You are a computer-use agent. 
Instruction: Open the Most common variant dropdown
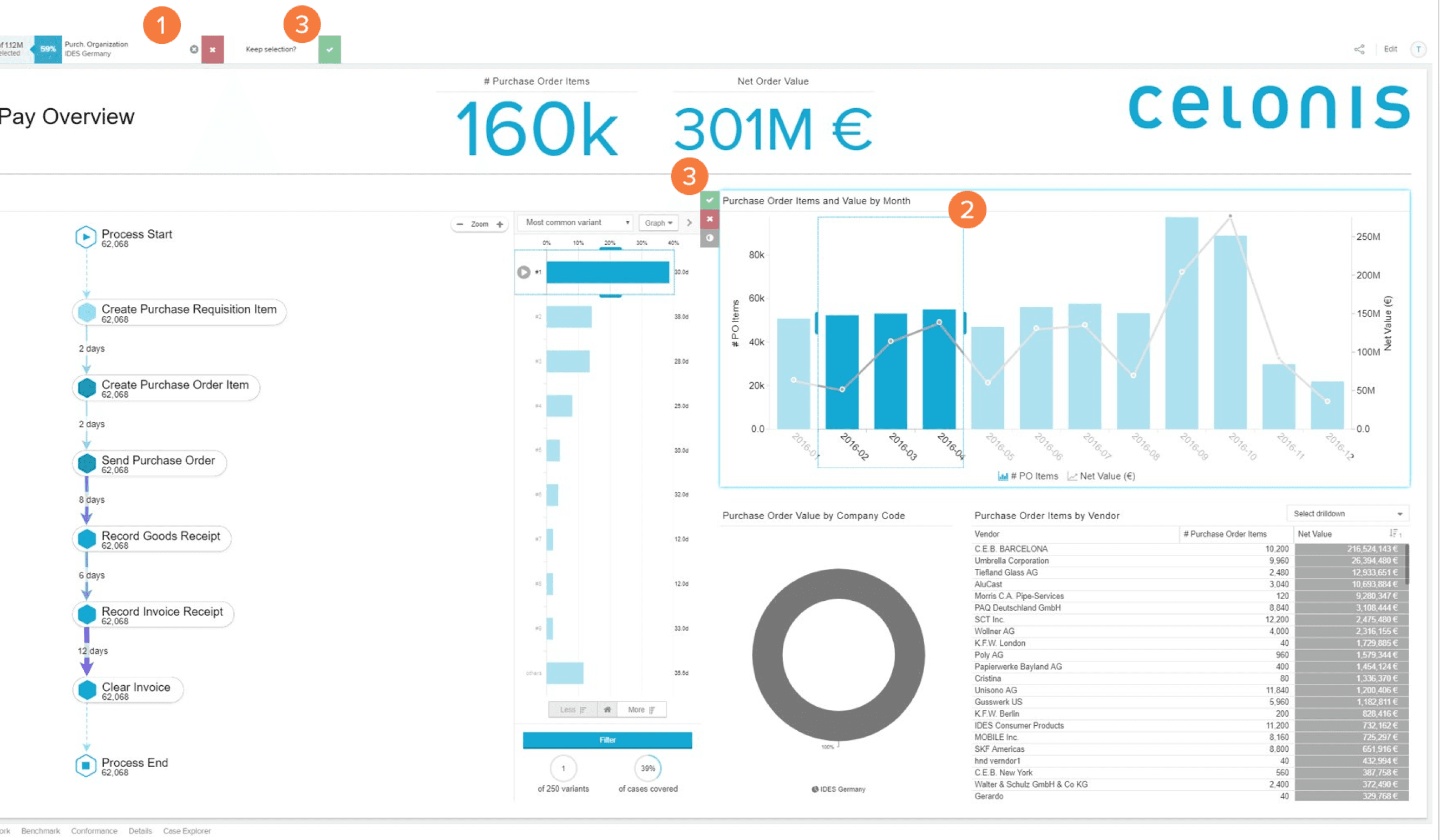point(574,223)
